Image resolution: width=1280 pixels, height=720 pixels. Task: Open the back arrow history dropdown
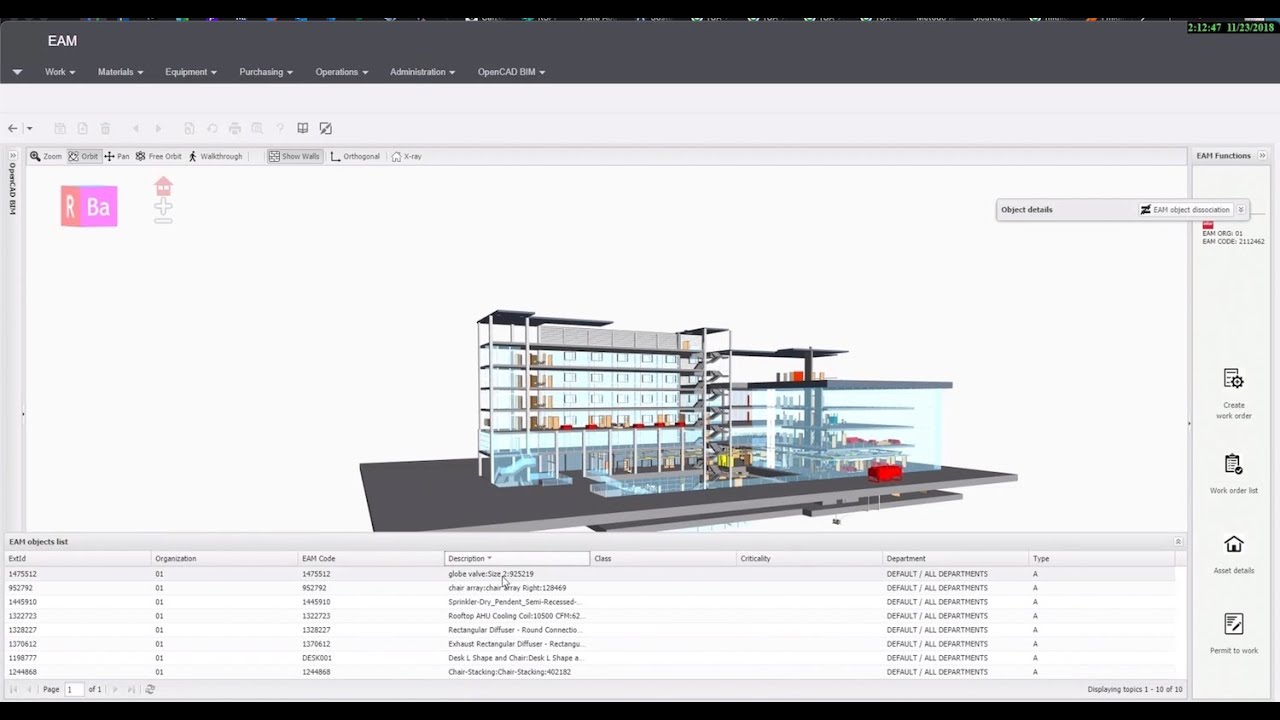(29, 128)
